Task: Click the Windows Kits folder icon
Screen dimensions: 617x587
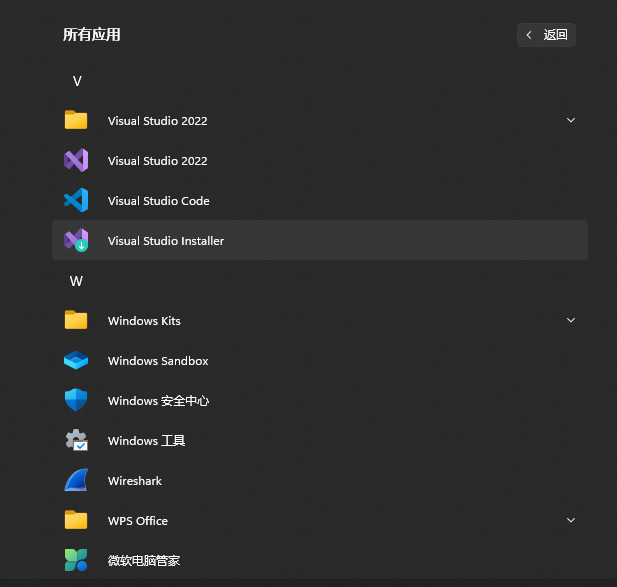Action: tap(76, 320)
